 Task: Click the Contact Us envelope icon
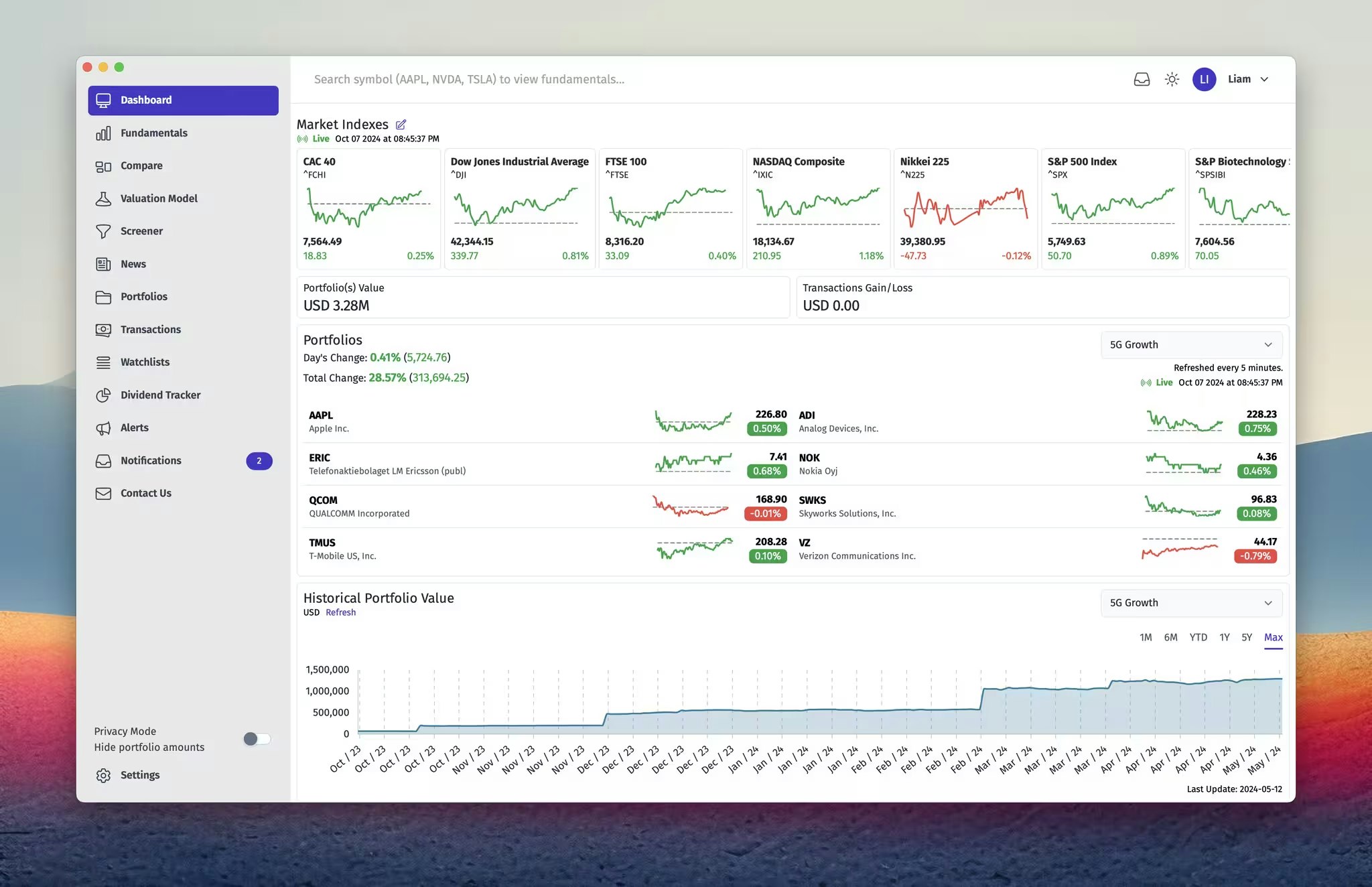(x=103, y=494)
